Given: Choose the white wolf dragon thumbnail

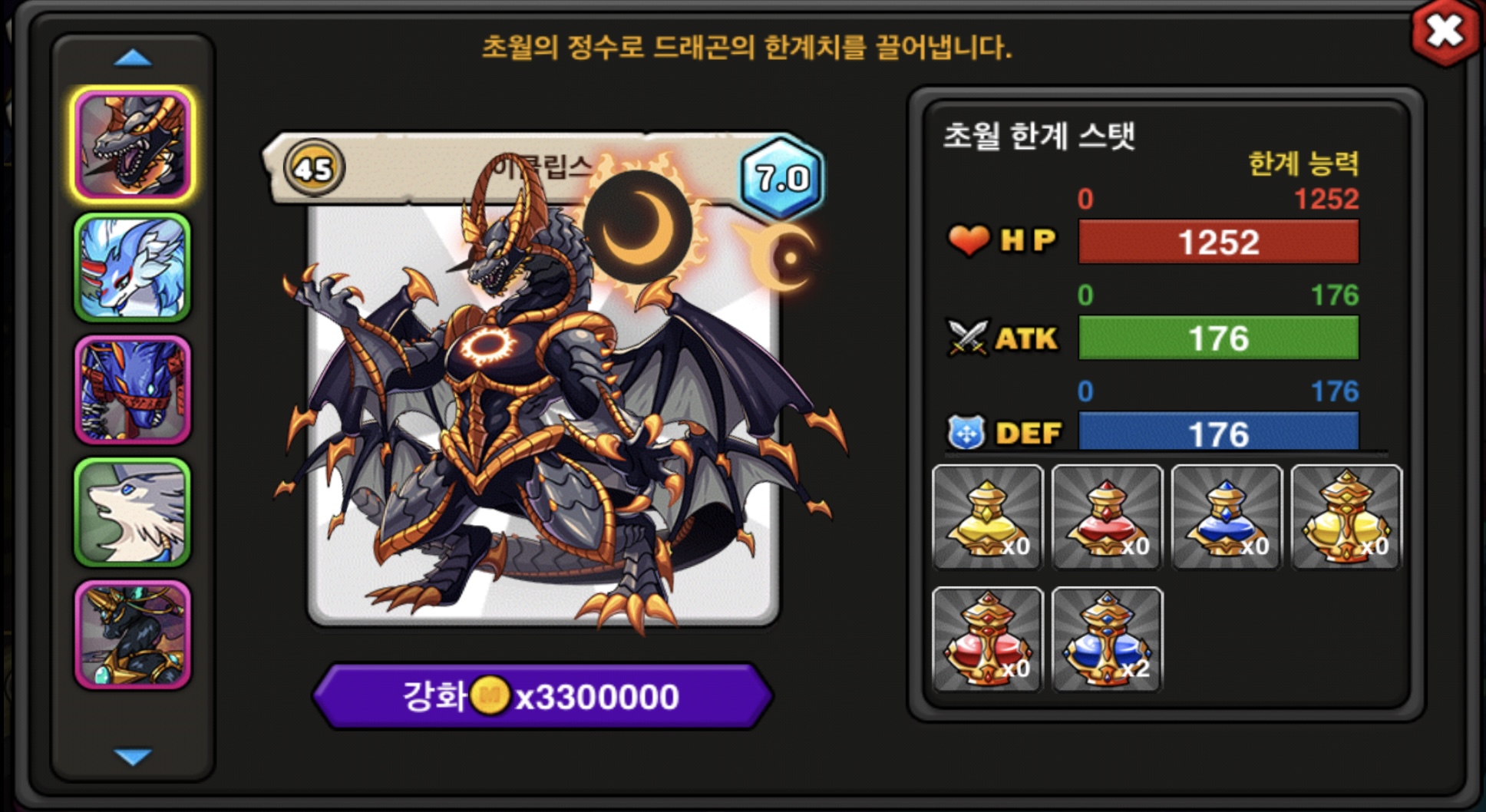Looking at the screenshot, I should [133, 512].
